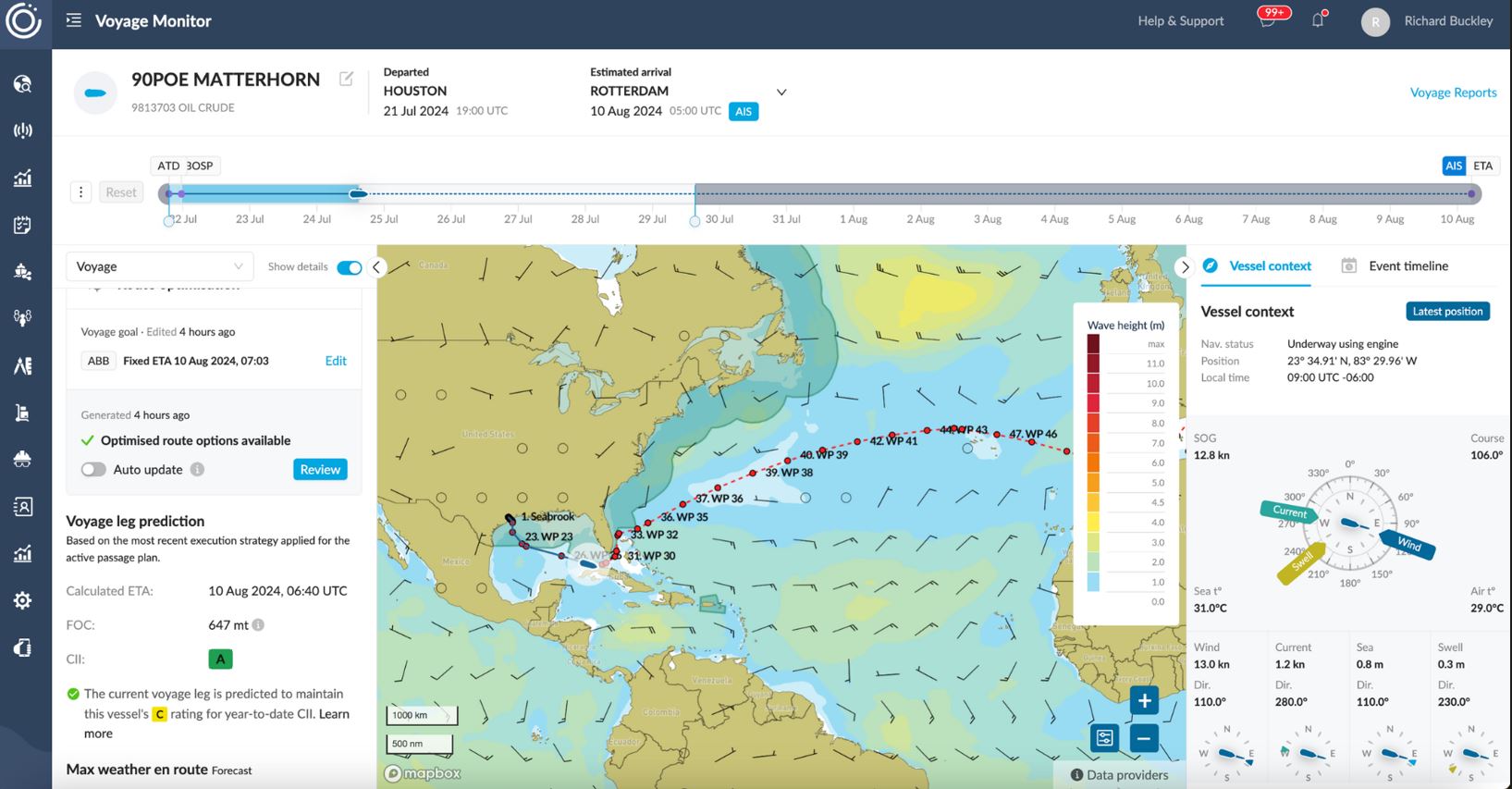Collapse the right panel with the arrow

point(1185,267)
